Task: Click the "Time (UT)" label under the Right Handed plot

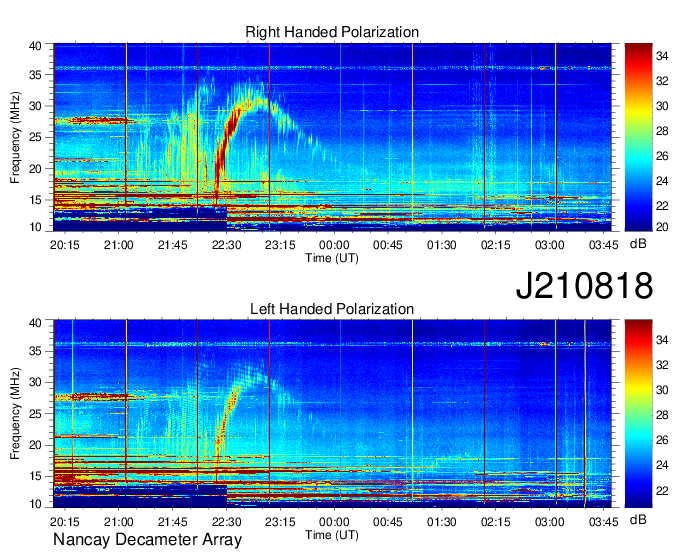Action: tap(332, 258)
